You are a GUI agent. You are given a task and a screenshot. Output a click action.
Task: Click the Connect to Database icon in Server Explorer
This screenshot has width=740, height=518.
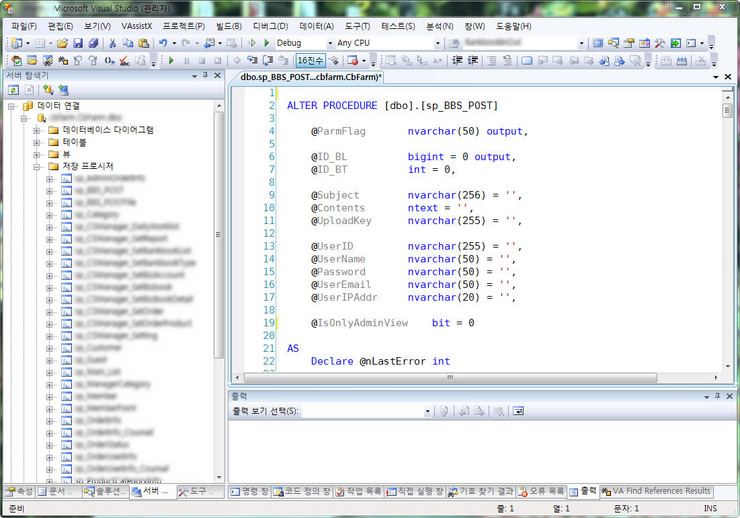pyautogui.click(x=48, y=90)
